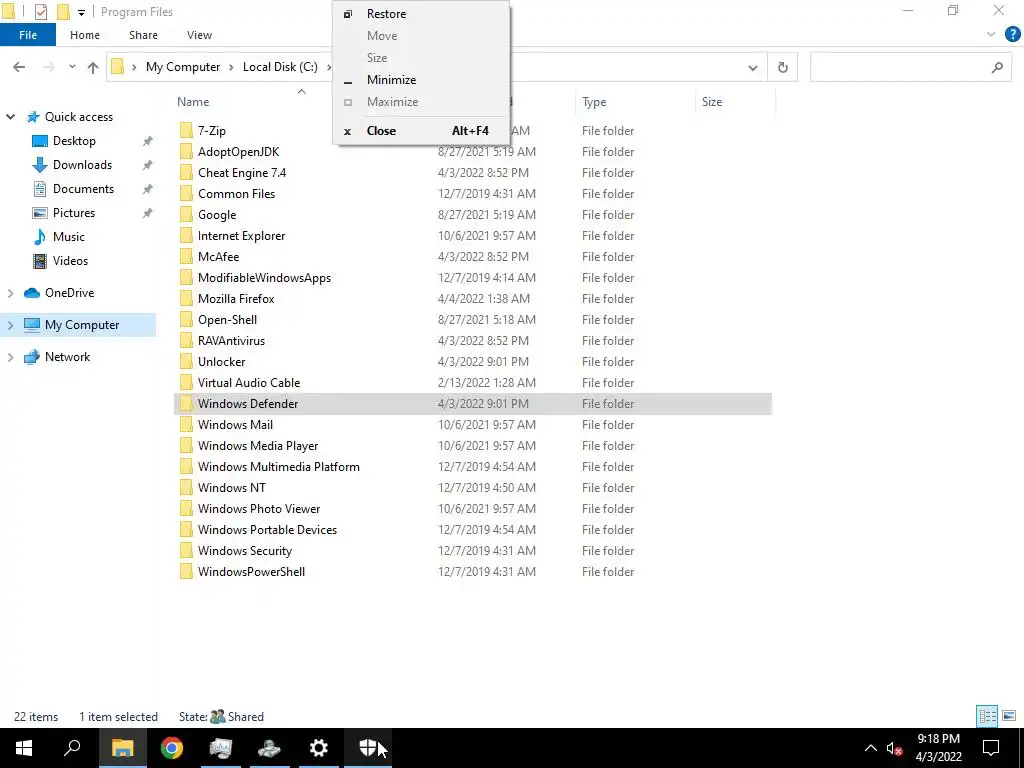
Task: Go back with the back arrow
Action: [x=19, y=67]
